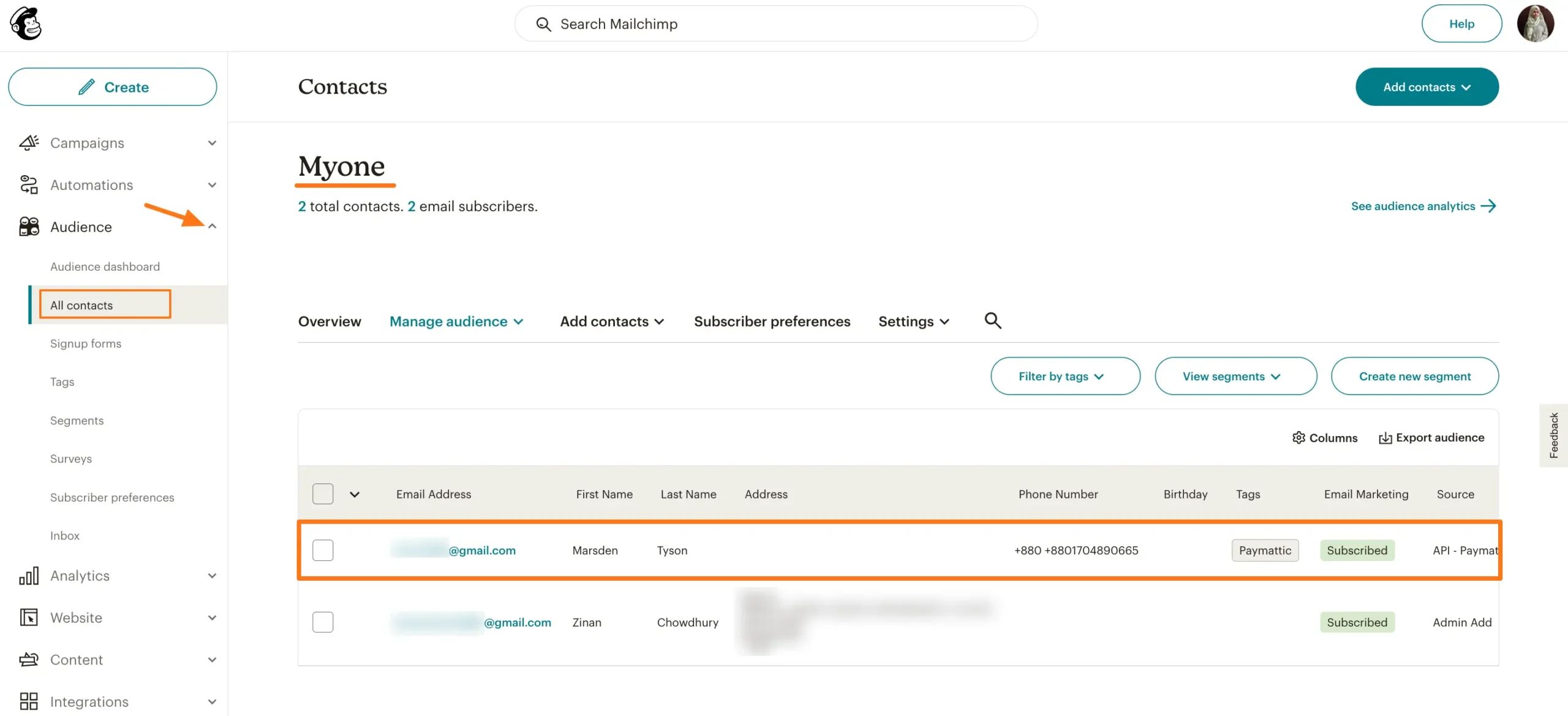The width and height of the screenshot is (1568, 716).
Task: Open the contacts search magnifier icon
Action: 992,320
